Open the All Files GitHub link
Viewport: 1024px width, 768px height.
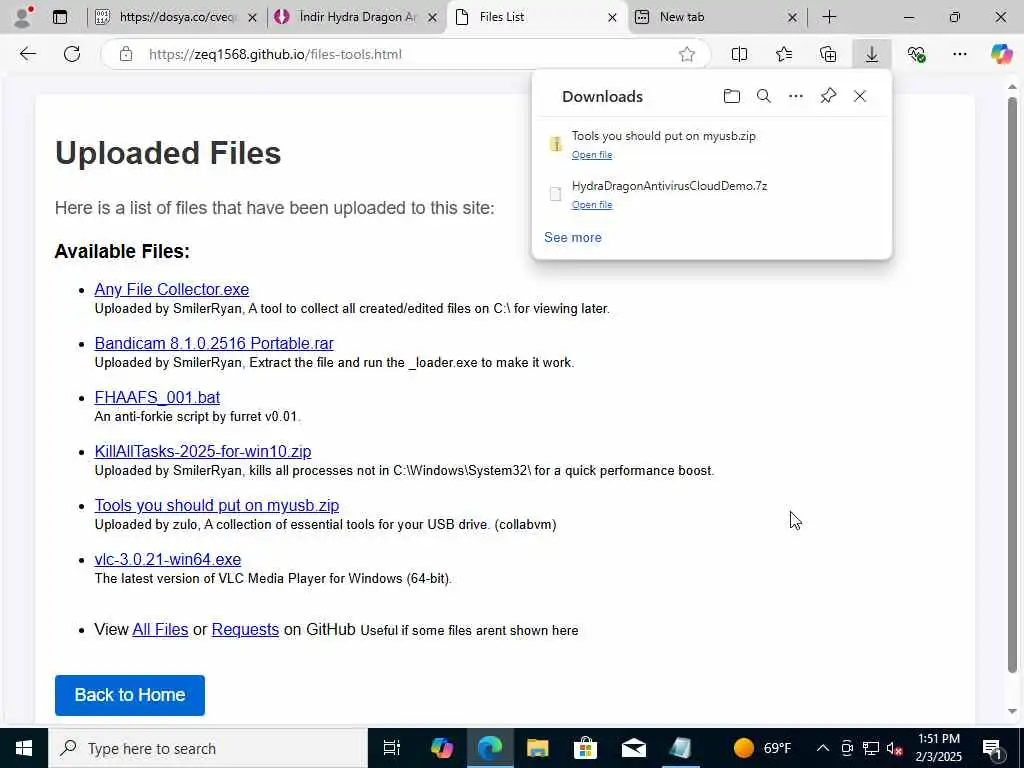[160, 630]
